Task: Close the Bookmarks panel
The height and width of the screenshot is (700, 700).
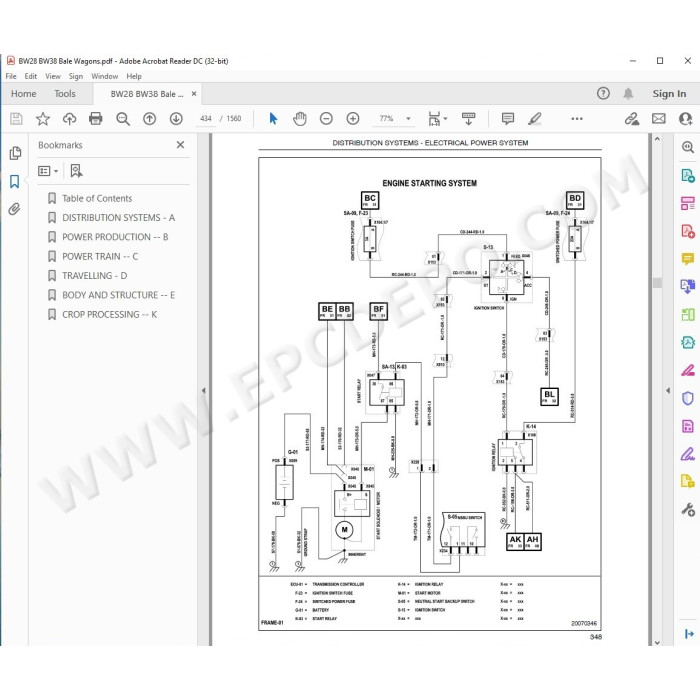Action: (180, 145)
